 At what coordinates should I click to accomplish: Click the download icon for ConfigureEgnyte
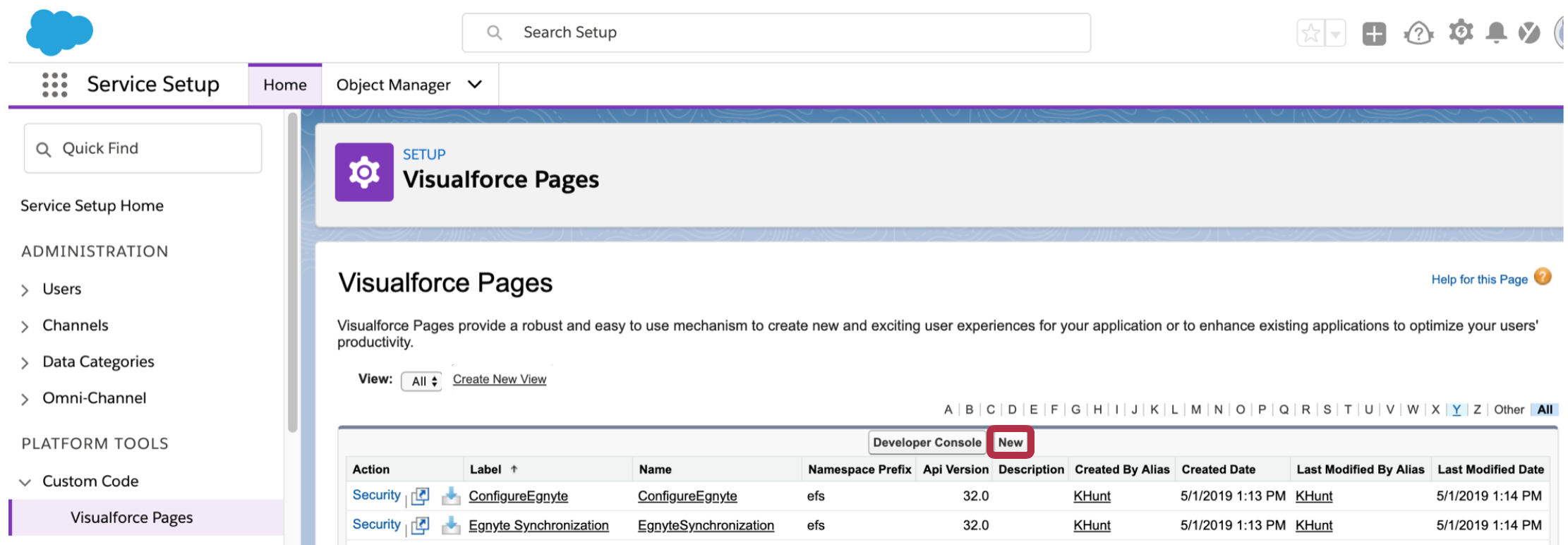point(451,496)
